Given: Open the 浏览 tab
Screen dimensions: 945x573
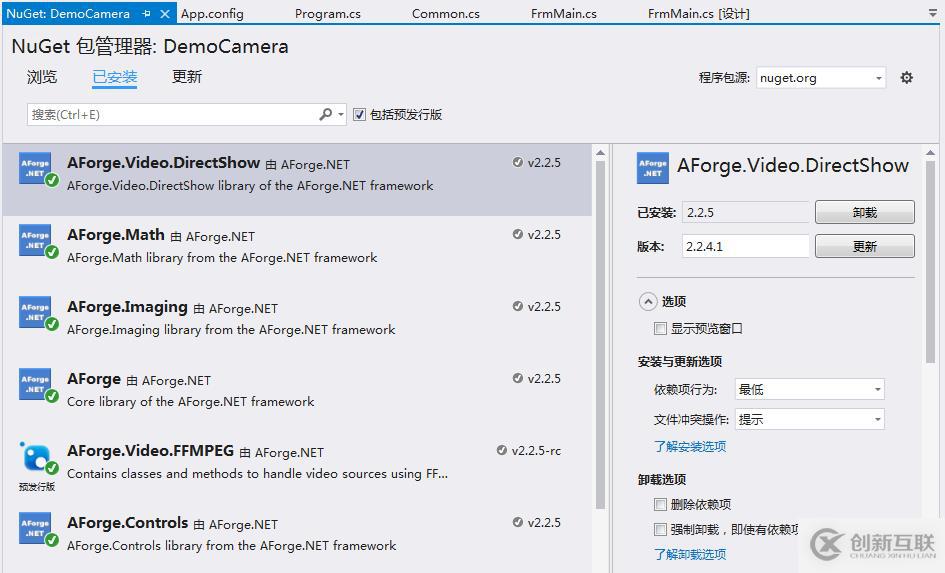Looking at the screenshot, I should coord(42,77).
